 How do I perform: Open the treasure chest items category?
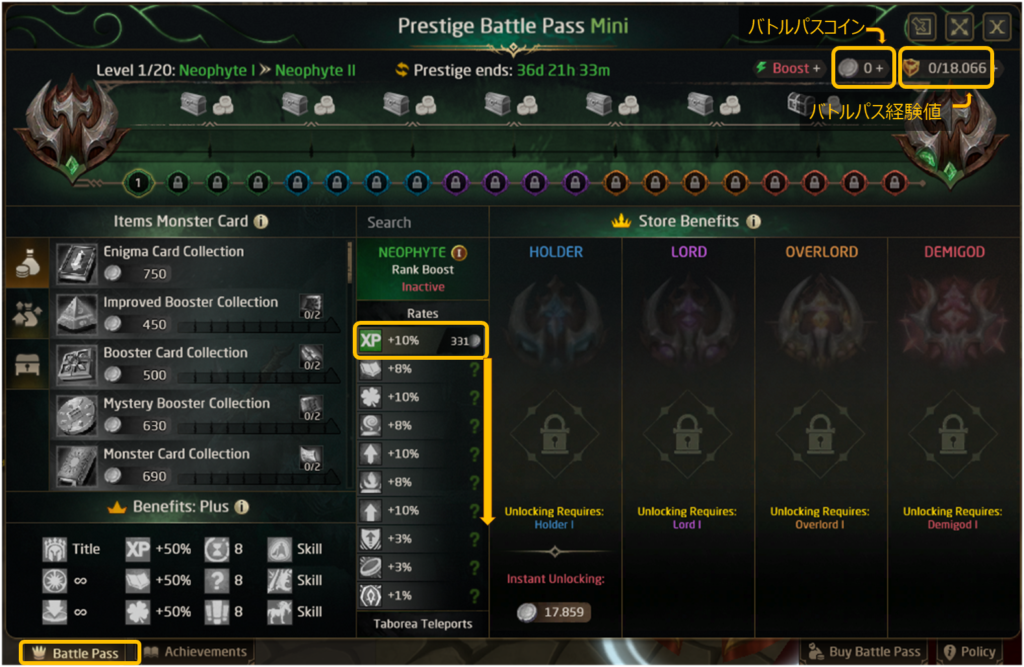pos(24,365)
